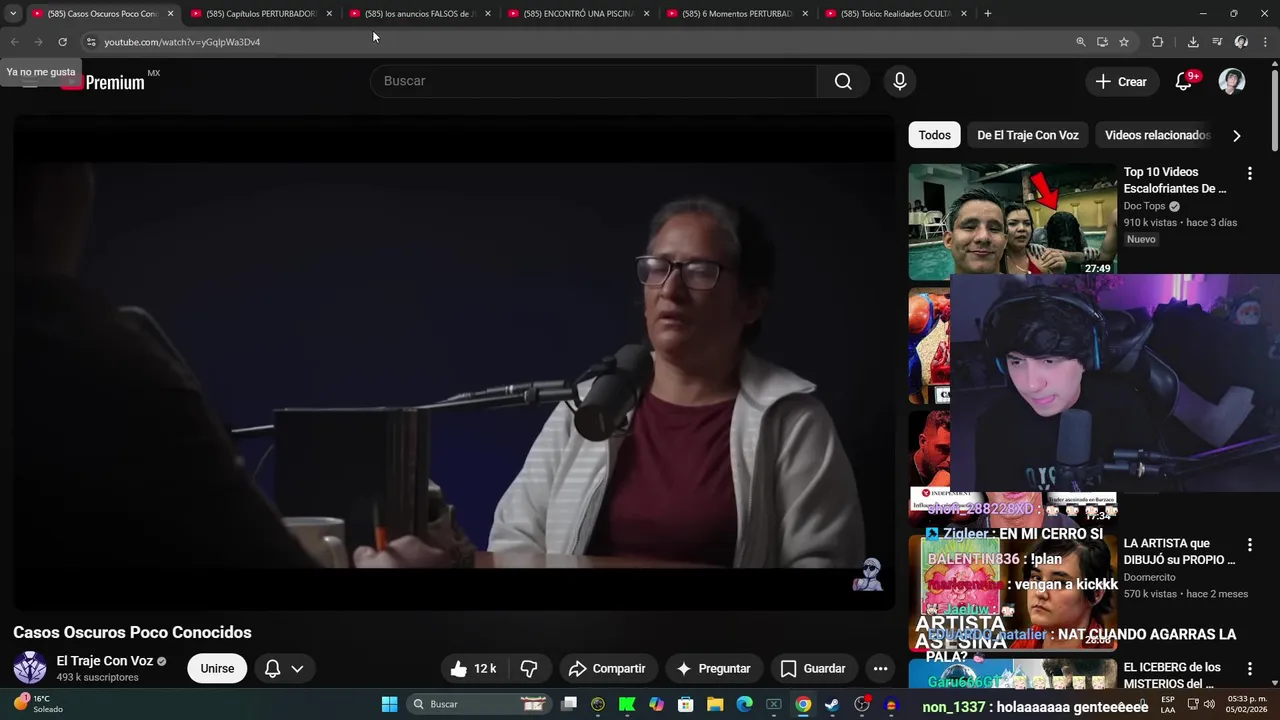
Task: Open the Chrome profile avatar
Action: pyautogui.click(x=1241, y=42)
